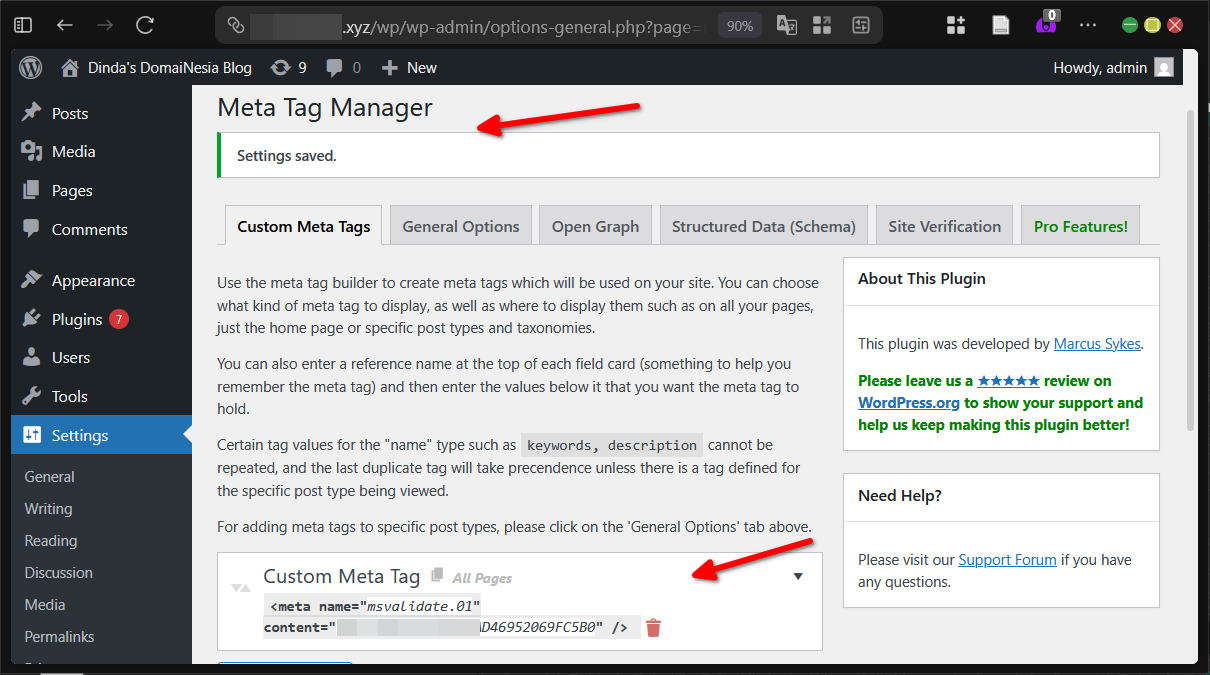Click the purple extension icon with 0 badge

tap(1046, 25)
